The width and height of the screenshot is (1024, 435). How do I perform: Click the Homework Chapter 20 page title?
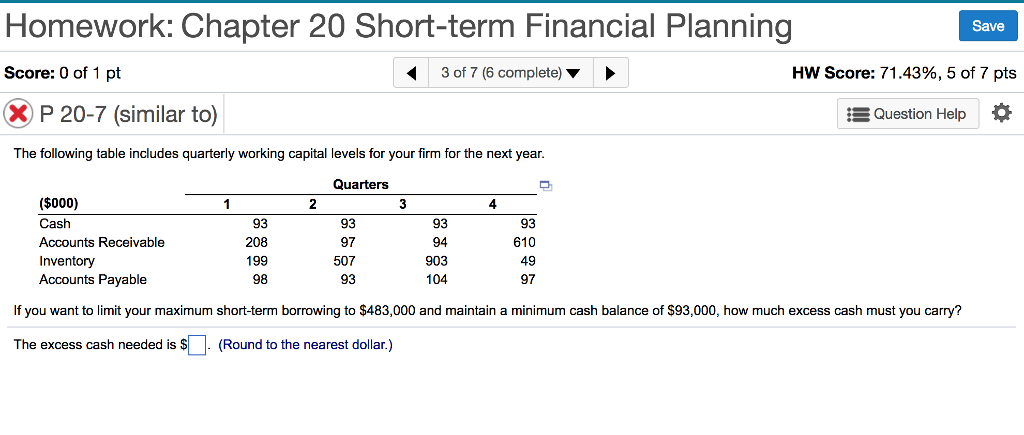(x=398, y=26)
